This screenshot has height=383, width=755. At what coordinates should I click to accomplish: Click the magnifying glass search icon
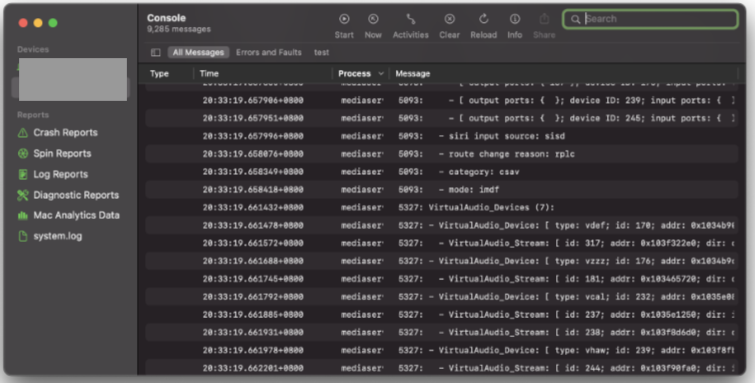pos(575,19)
